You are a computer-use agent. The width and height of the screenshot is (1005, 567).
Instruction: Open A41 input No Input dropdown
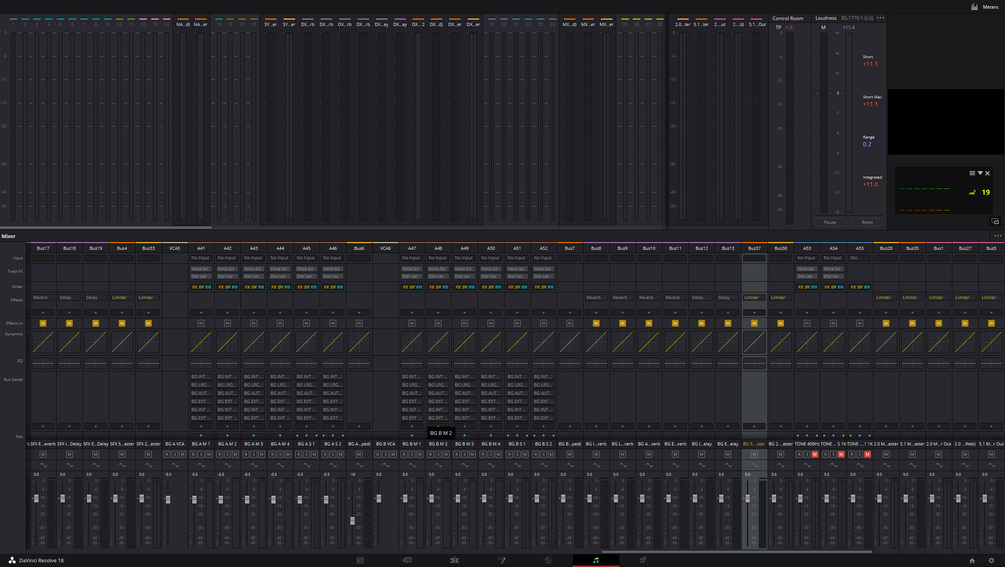coord(201,258)
